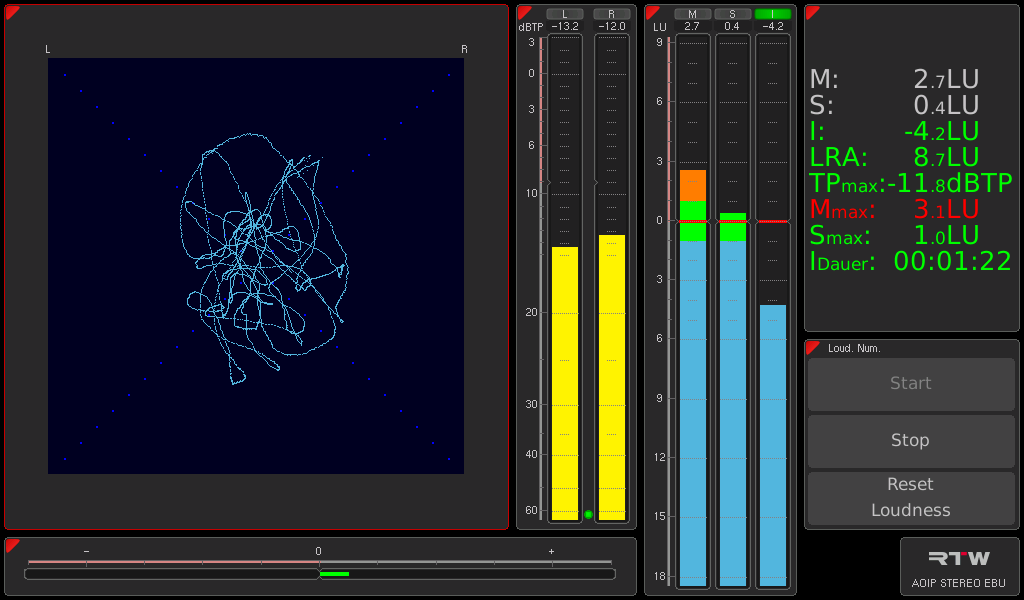Click red corner marker on correlation meter panel

pyautogui.click(x=12, y=545)
